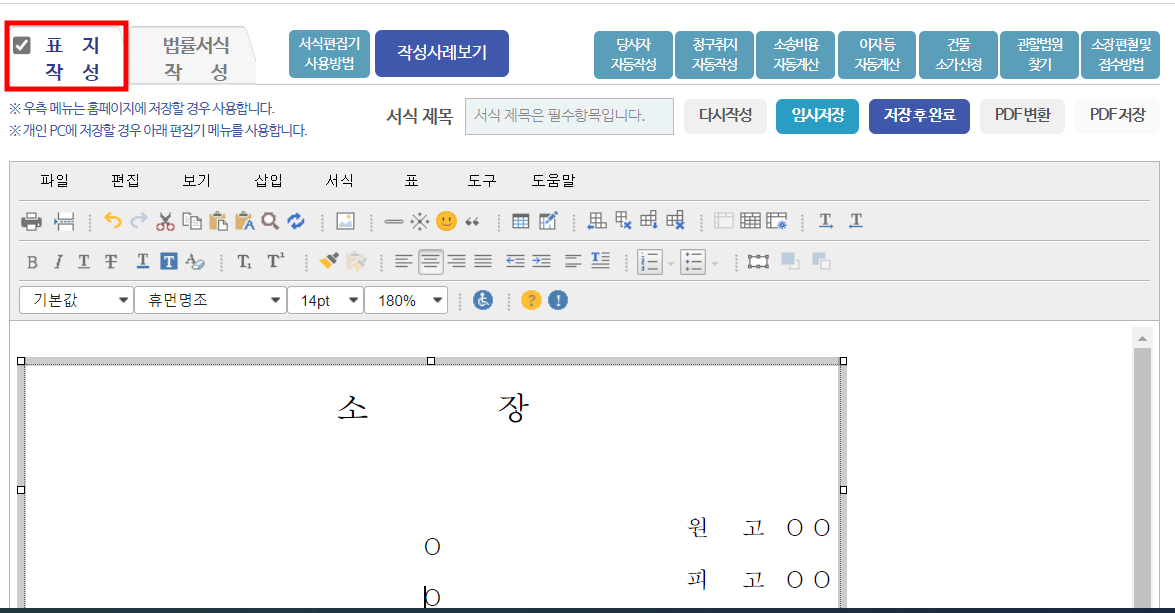Viewport: 1175px width, 613px height.
Task: Click the 서식 제목 input field
Action: pyautogui.click(x=568, y=116)
